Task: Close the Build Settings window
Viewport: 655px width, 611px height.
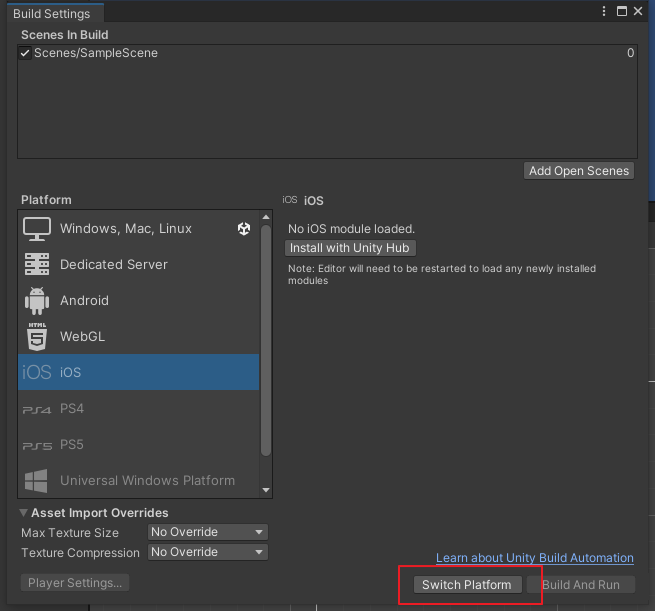Action: pyautogui.click(x=638, y=11)
